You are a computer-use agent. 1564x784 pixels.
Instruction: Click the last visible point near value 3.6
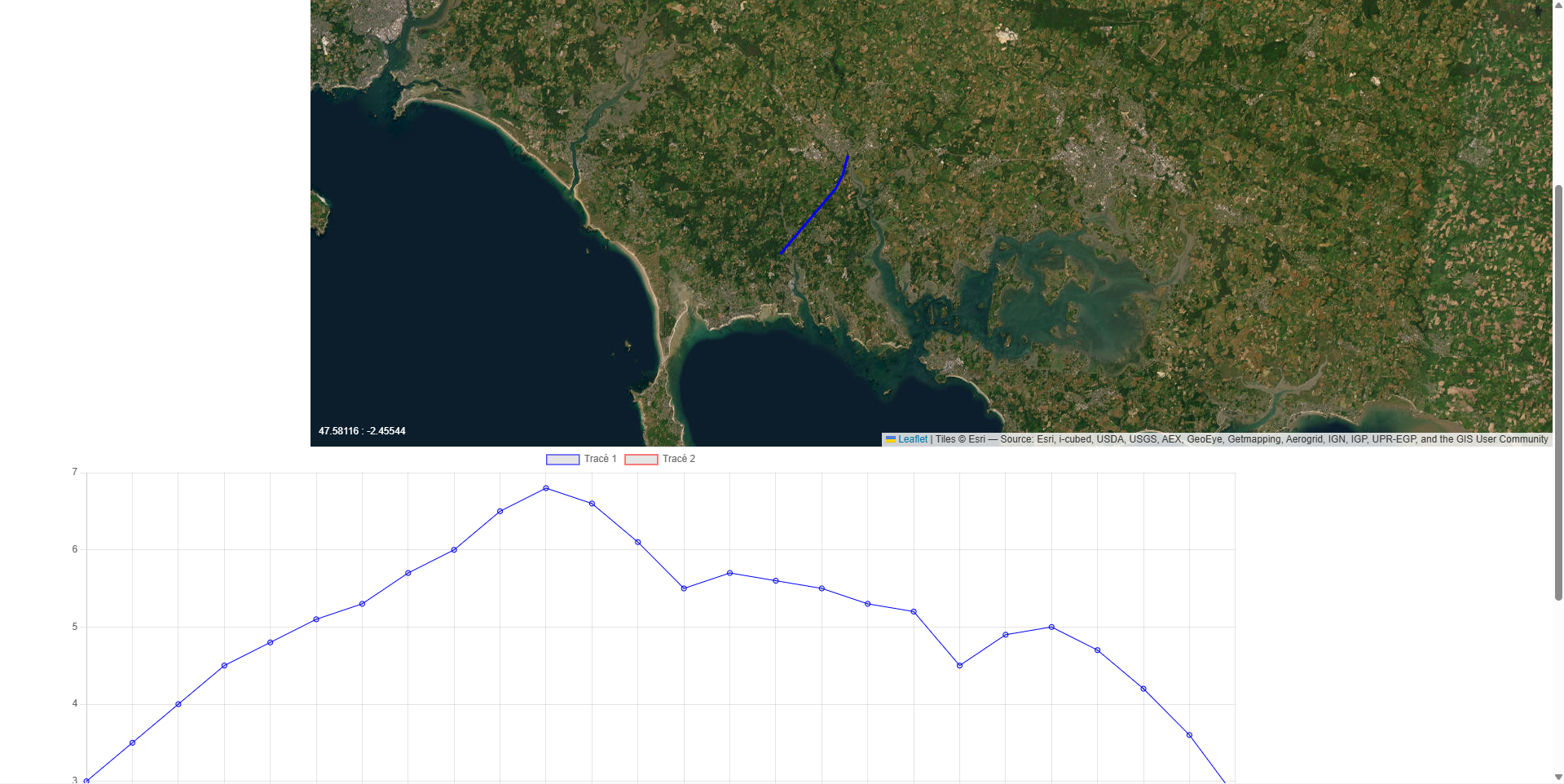pyautogui.click(x=1189, y=735)
